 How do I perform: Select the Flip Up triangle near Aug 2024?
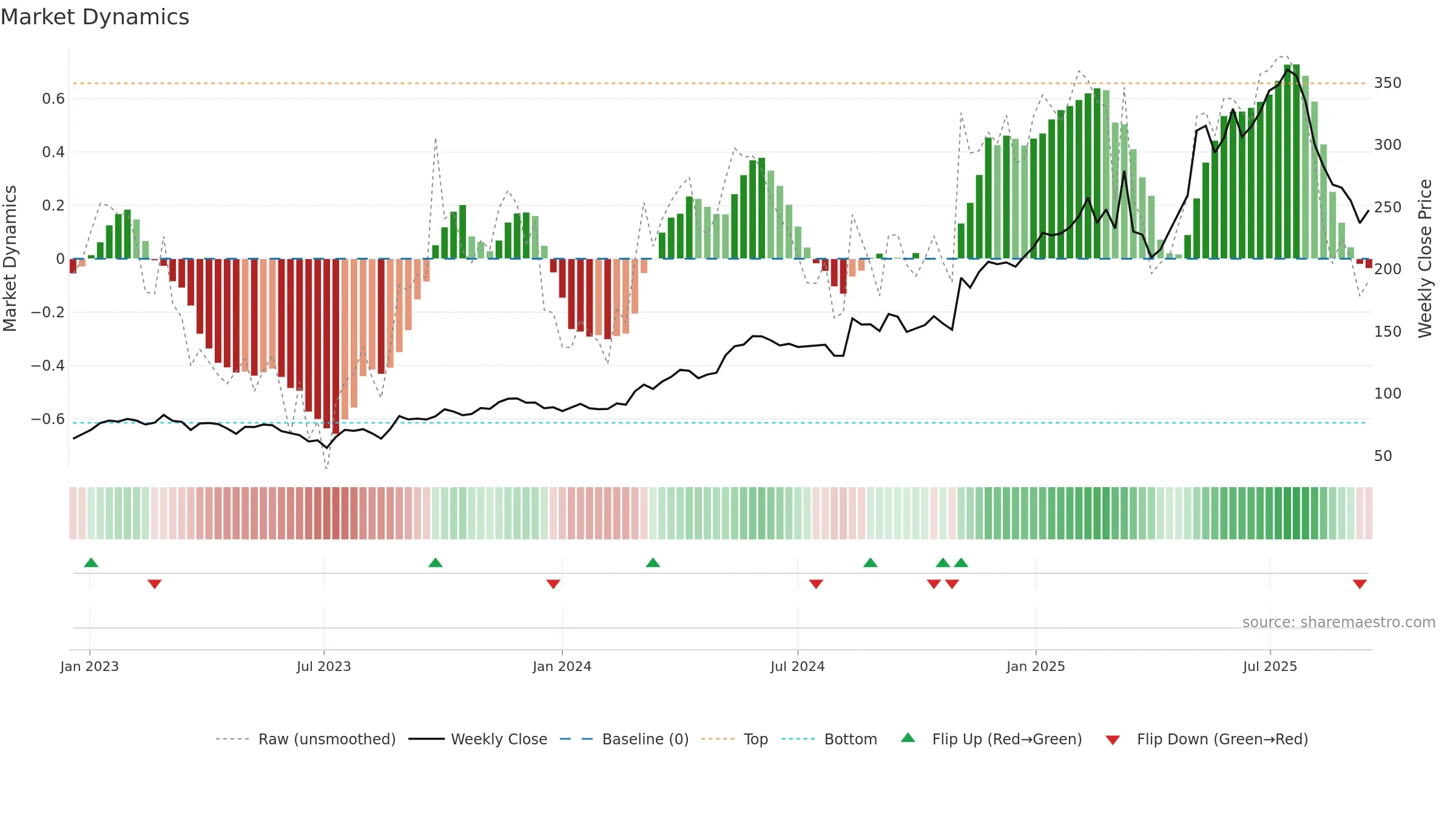tap(871, 562)
